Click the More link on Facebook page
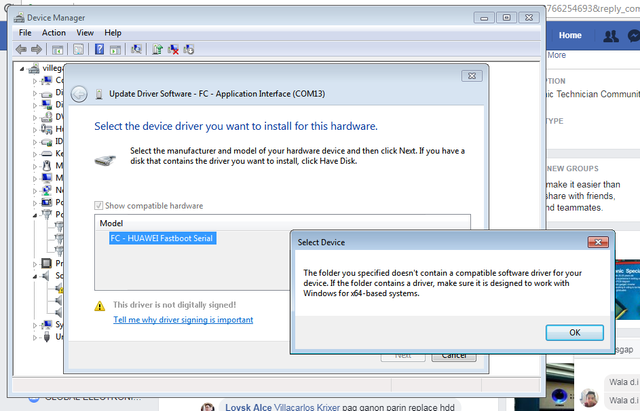 pos(557,55)
